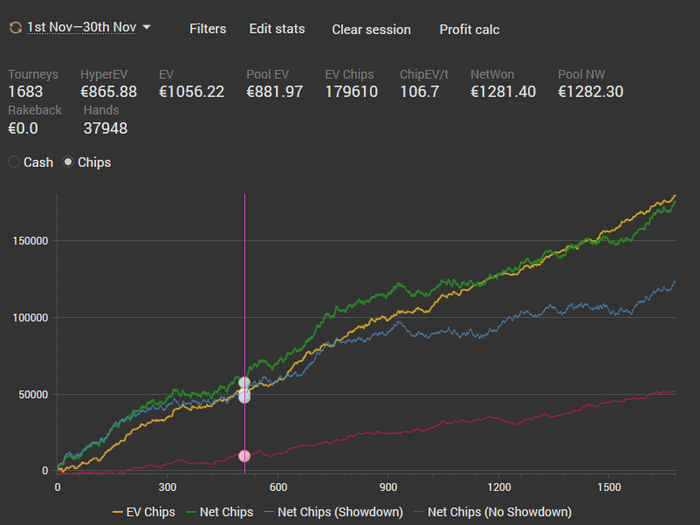700x525 pixels.
Task: Open the Profit calc tool
Action: pyautogui.click(x=469, y=29)
